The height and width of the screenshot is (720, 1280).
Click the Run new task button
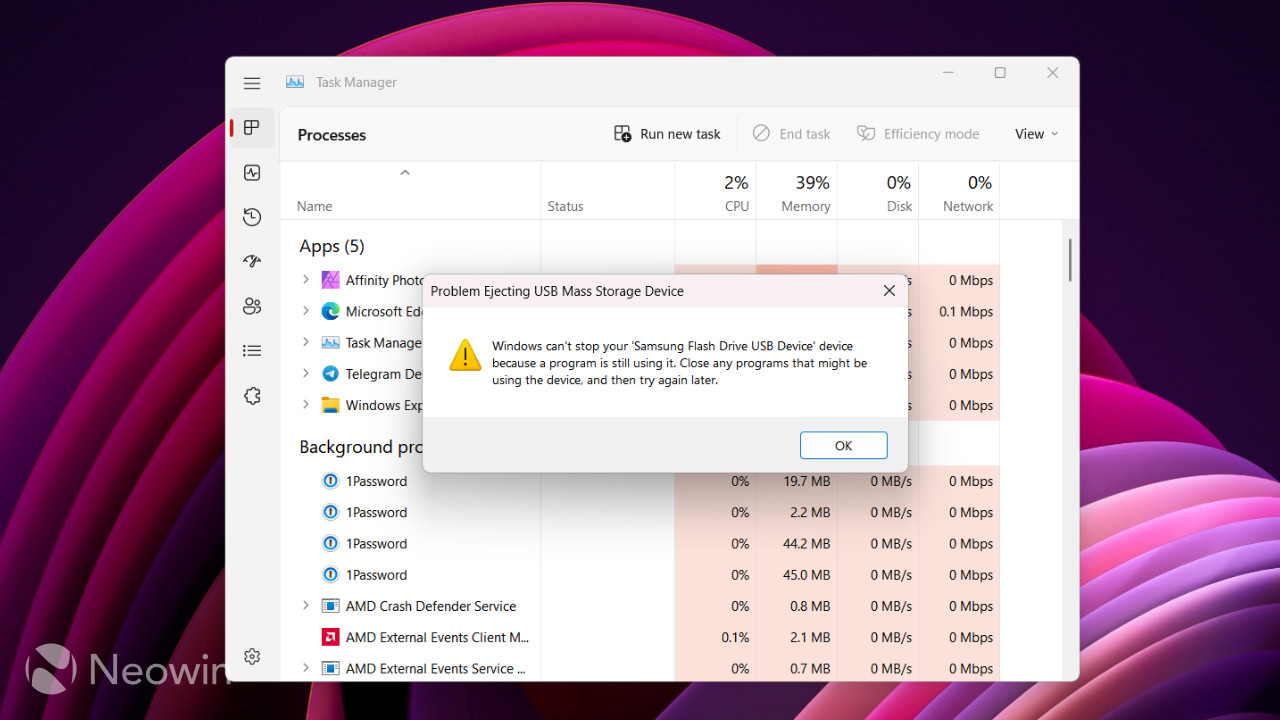(x=667, y=134)
